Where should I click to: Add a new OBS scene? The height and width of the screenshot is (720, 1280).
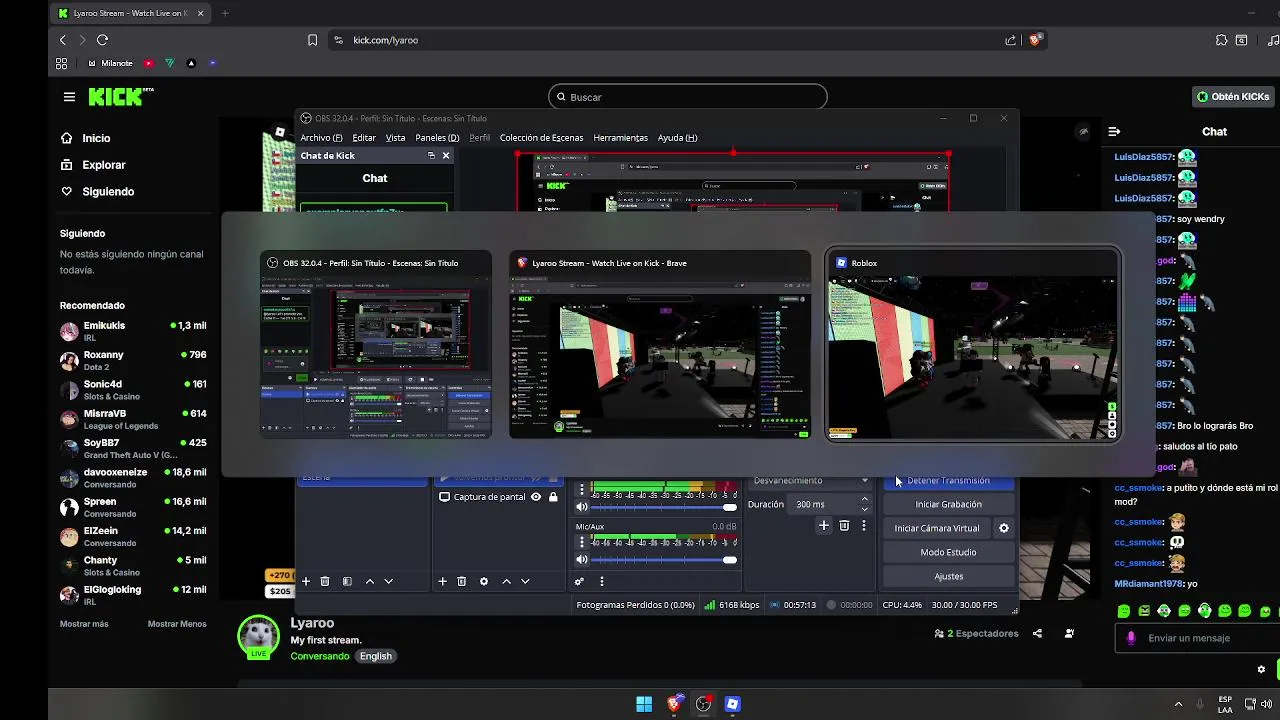tap(306, 581)
